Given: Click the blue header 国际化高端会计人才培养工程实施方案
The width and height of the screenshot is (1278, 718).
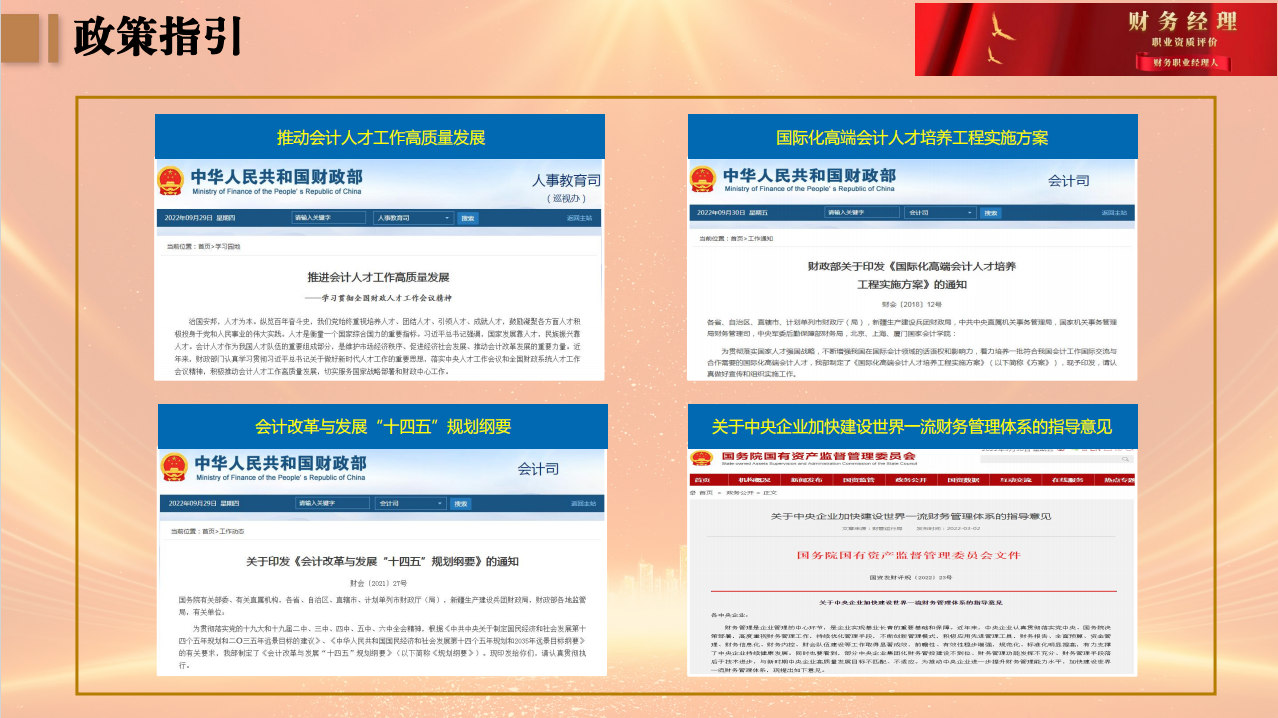Looking at the screenshot, I should point(913,137).
